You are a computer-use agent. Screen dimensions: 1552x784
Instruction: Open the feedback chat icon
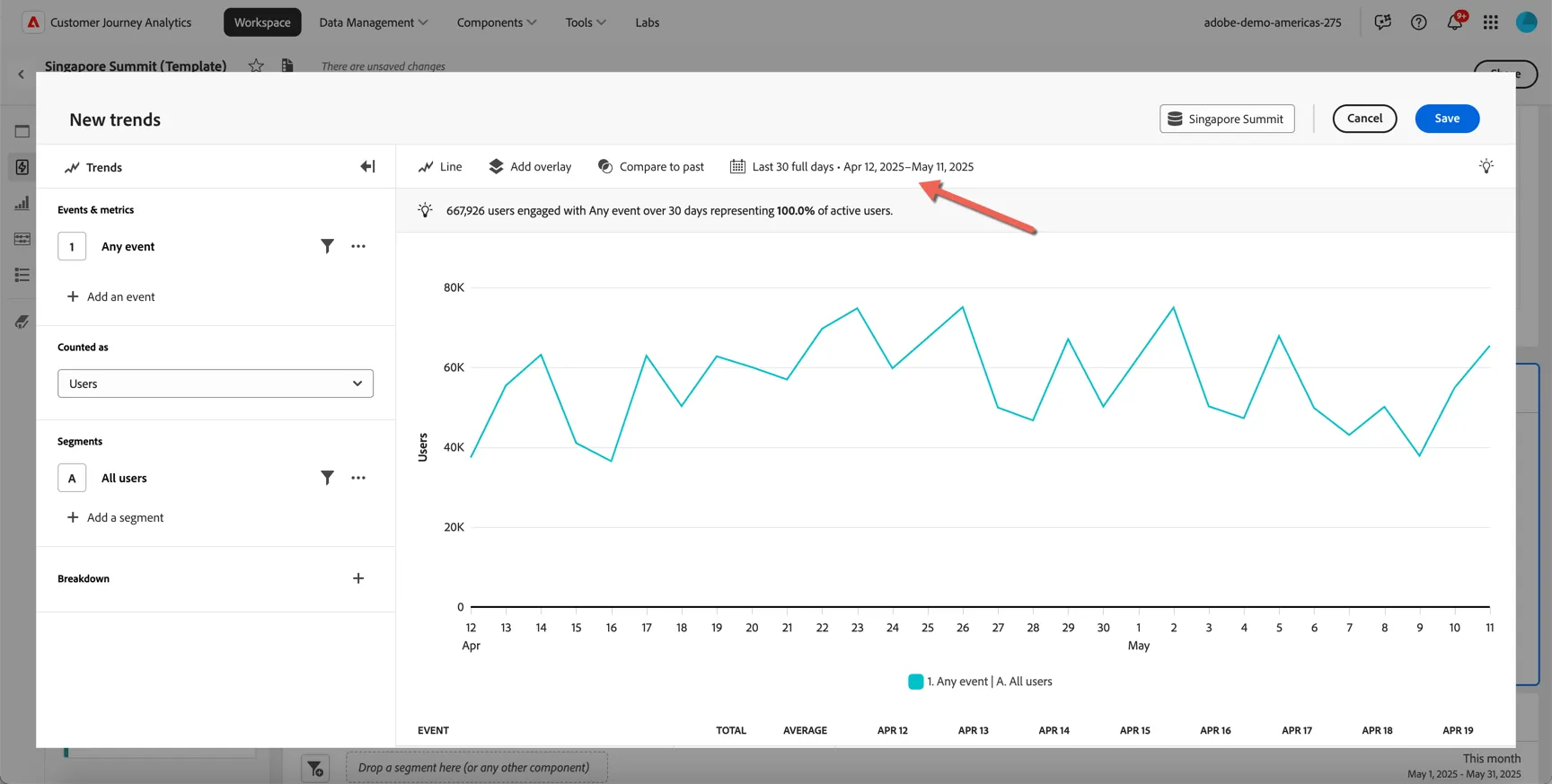[x=1383, y=22]
